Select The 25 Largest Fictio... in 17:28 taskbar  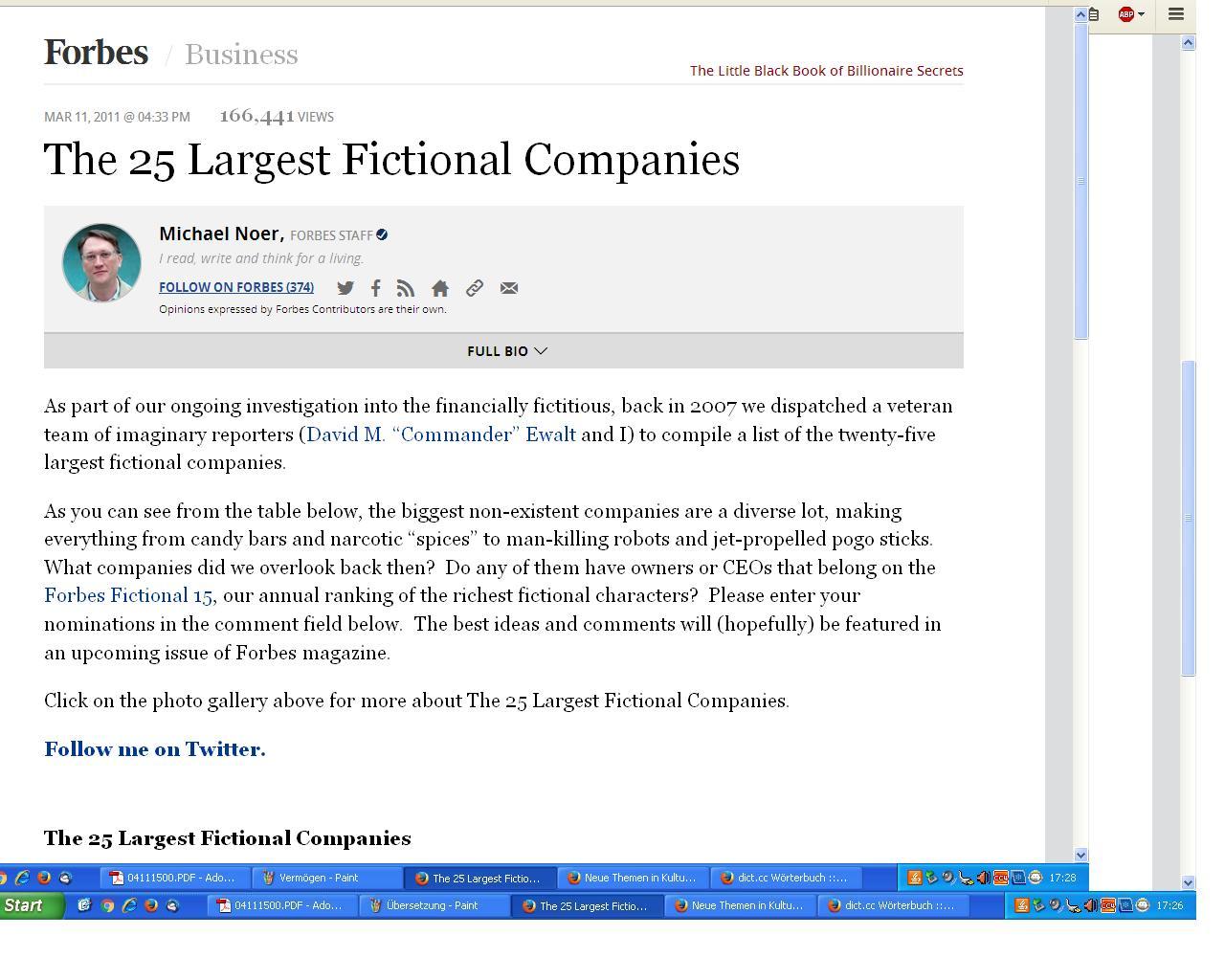tap(480, 878)
